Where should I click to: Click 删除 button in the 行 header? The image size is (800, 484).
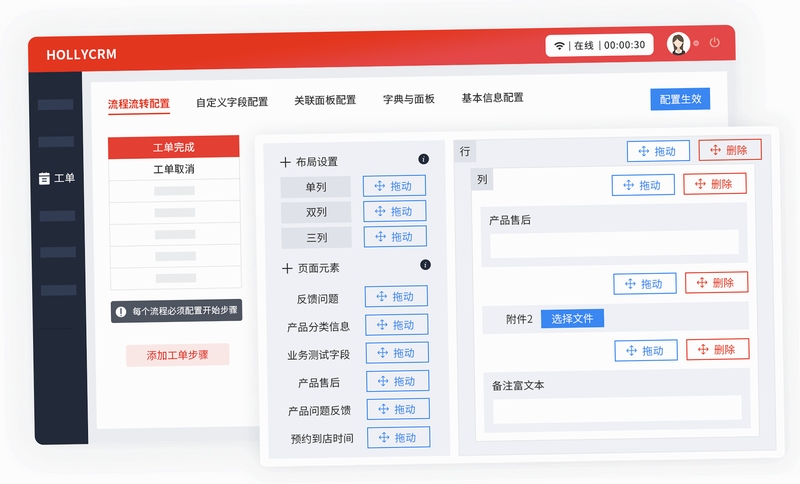(x=730, y=149)
